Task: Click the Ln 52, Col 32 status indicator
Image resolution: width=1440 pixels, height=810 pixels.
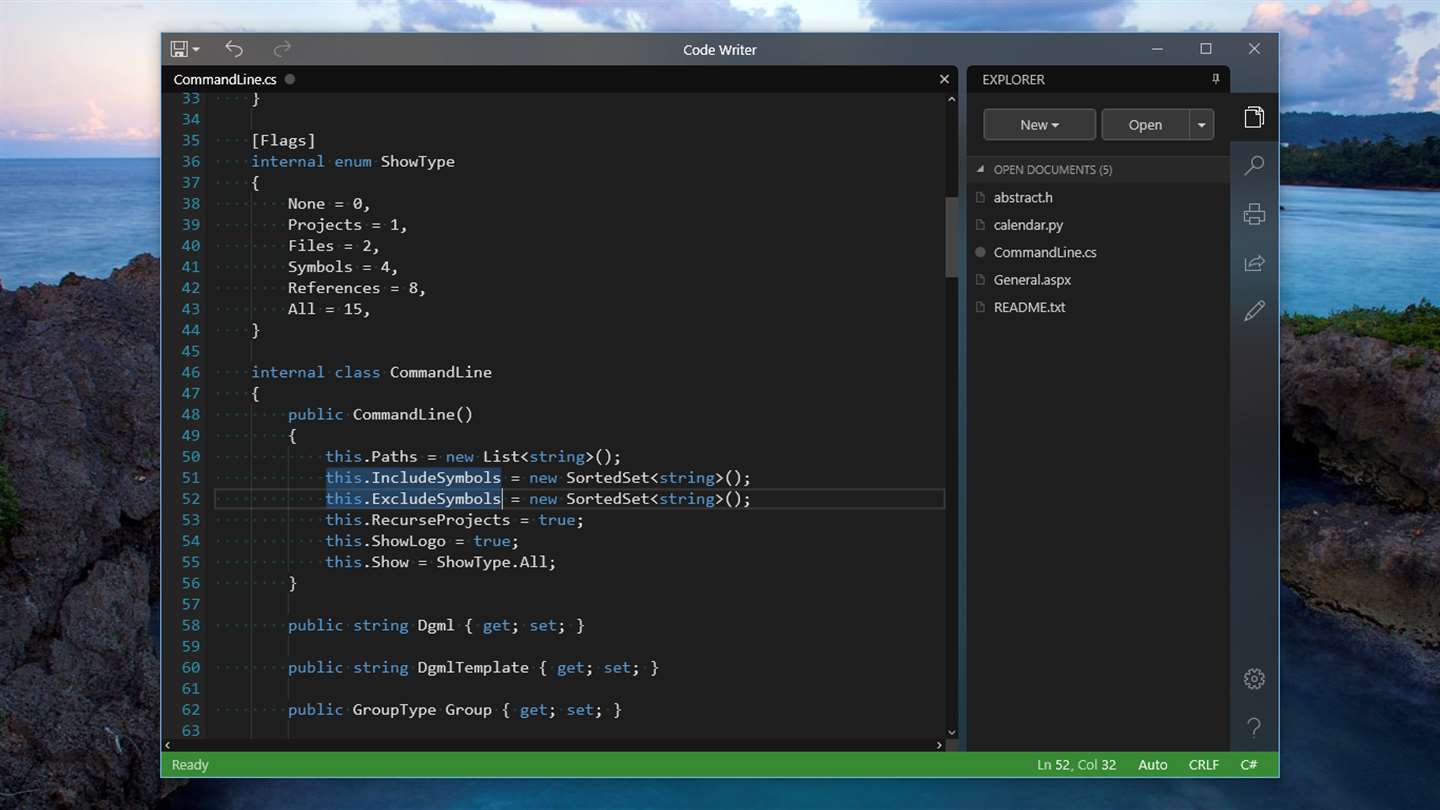Action: [x=1076, y=765]
